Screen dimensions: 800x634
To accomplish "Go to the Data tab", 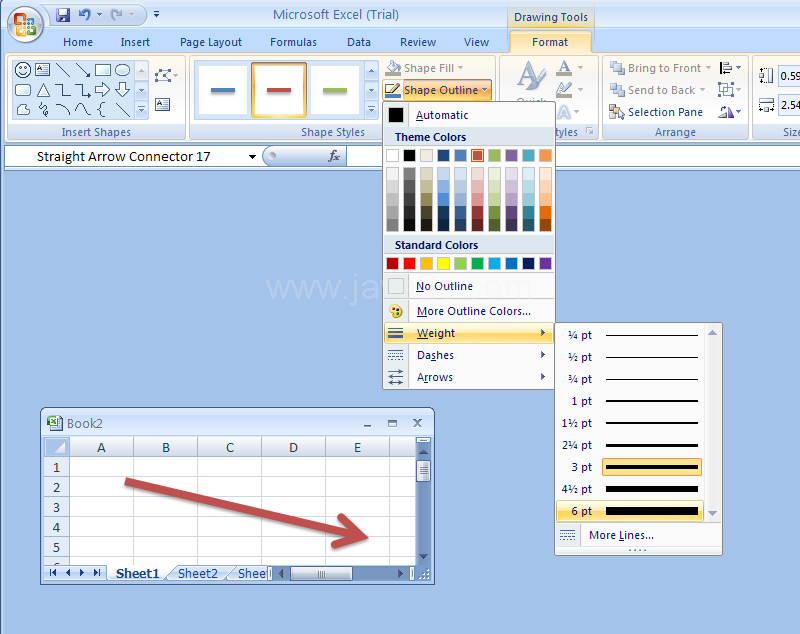I will (359, 42).
